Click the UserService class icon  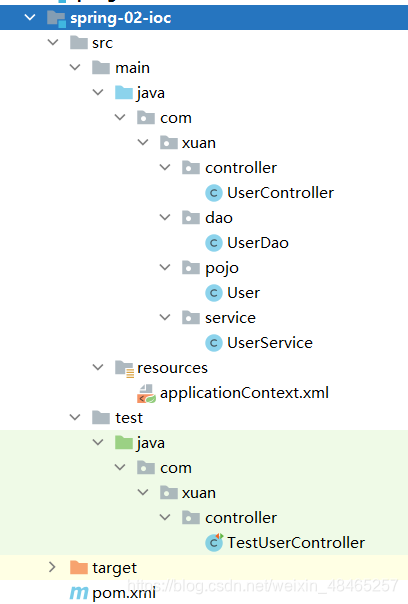(214, 343)
